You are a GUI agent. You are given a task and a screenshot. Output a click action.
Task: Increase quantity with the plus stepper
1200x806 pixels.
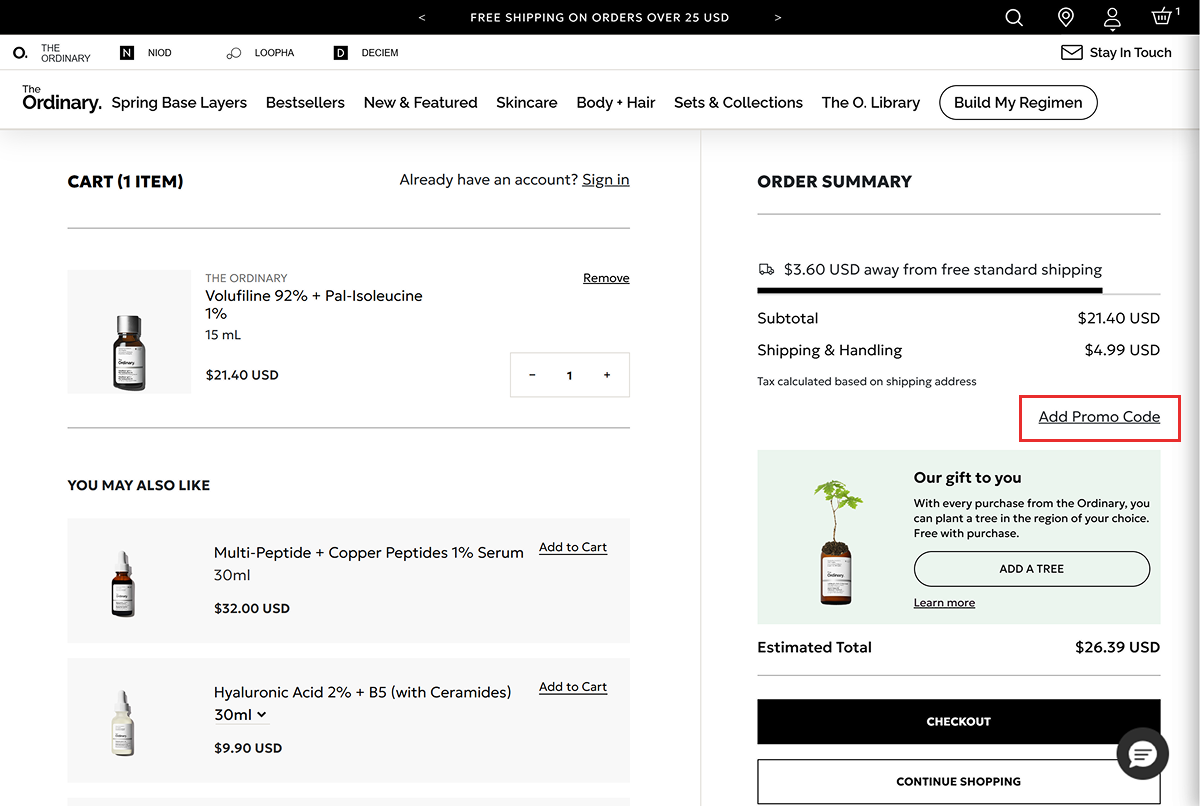pos(606,374)
